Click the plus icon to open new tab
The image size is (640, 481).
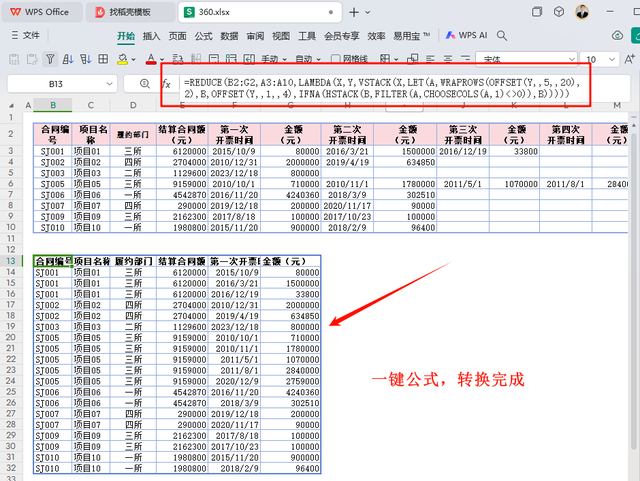click(354, 12)
